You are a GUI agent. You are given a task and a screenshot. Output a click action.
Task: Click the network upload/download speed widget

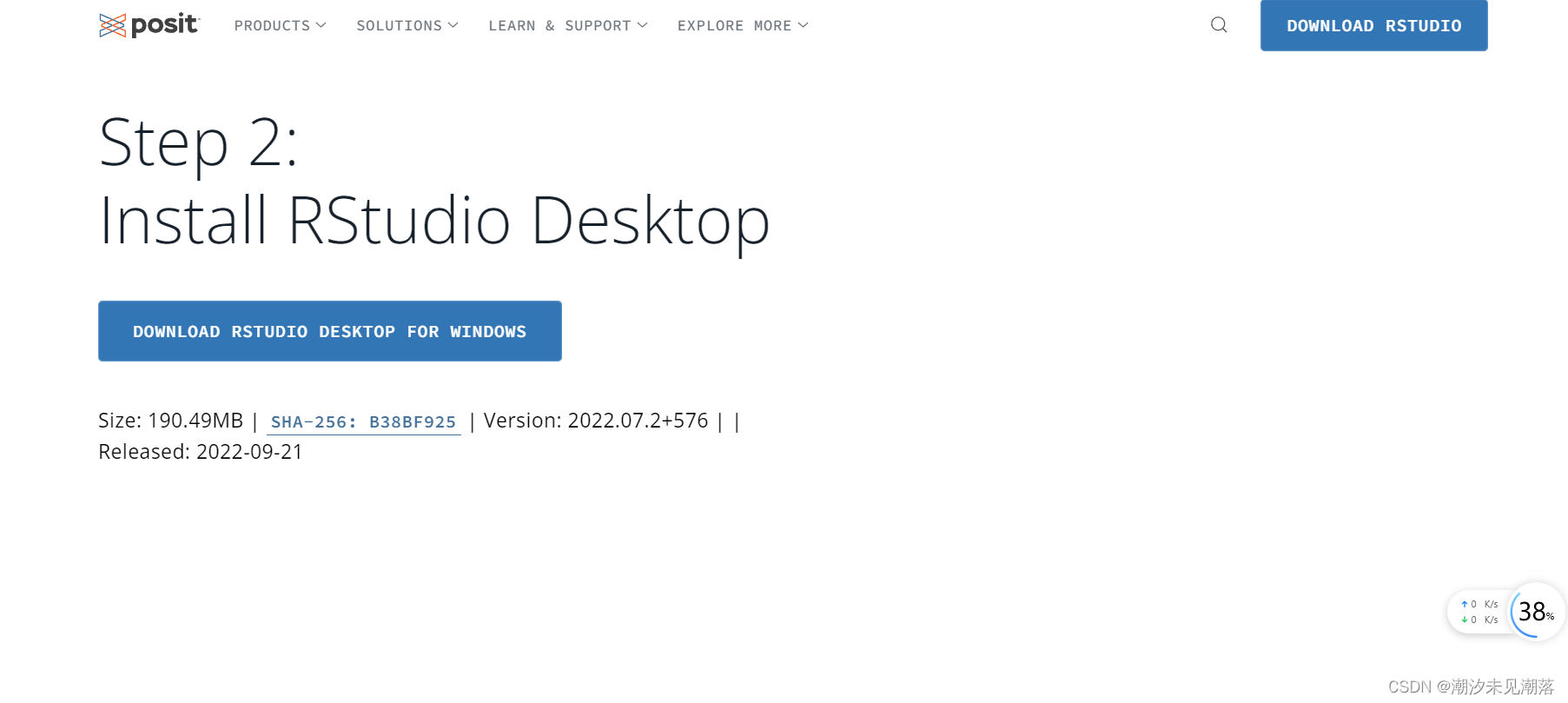click(1479, 612)
